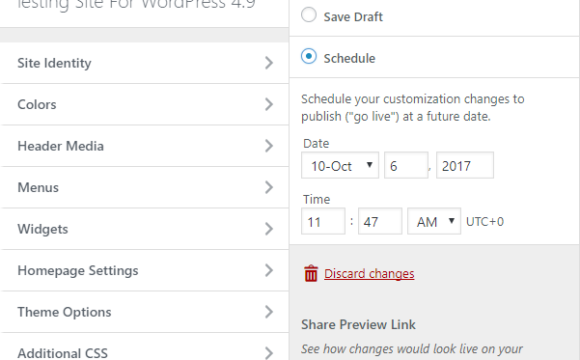Click the minute input field showing 47
Image resolution: width=580 pixels, height=360 pixels.
pyautogui.click(x=380, y=221)
